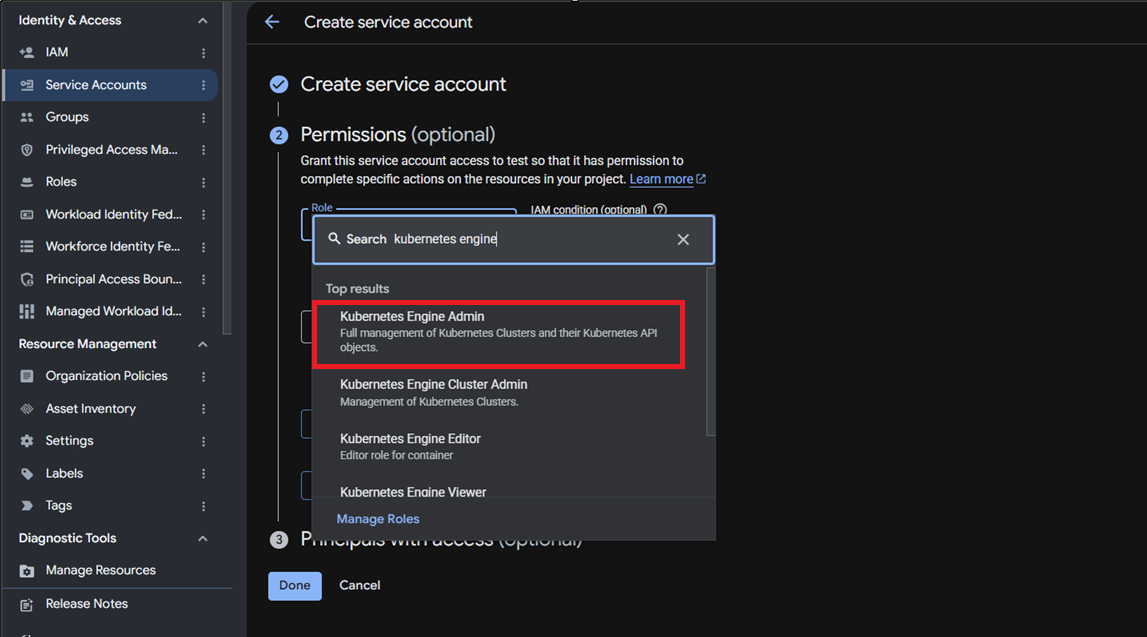Viewport: 1147px width, 637px height.
Task: Open the three-dot menu next to Groups
Action: [203, 117]
